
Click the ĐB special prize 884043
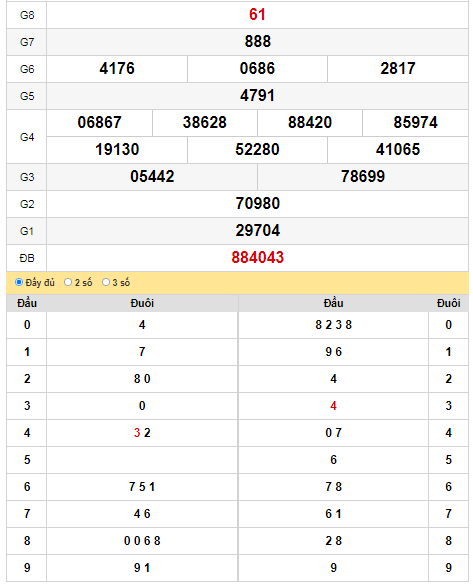click(x=257, y=257)
